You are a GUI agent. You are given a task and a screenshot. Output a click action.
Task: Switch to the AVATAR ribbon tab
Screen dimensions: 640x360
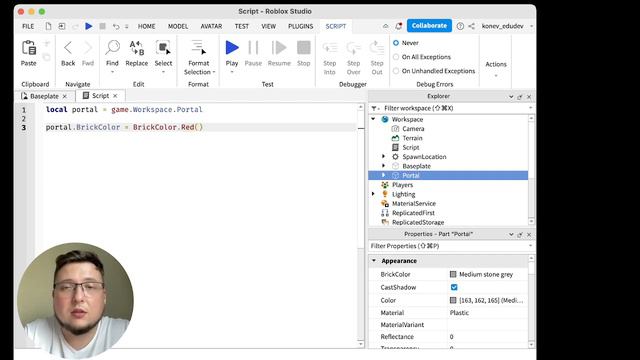[211, 26]
